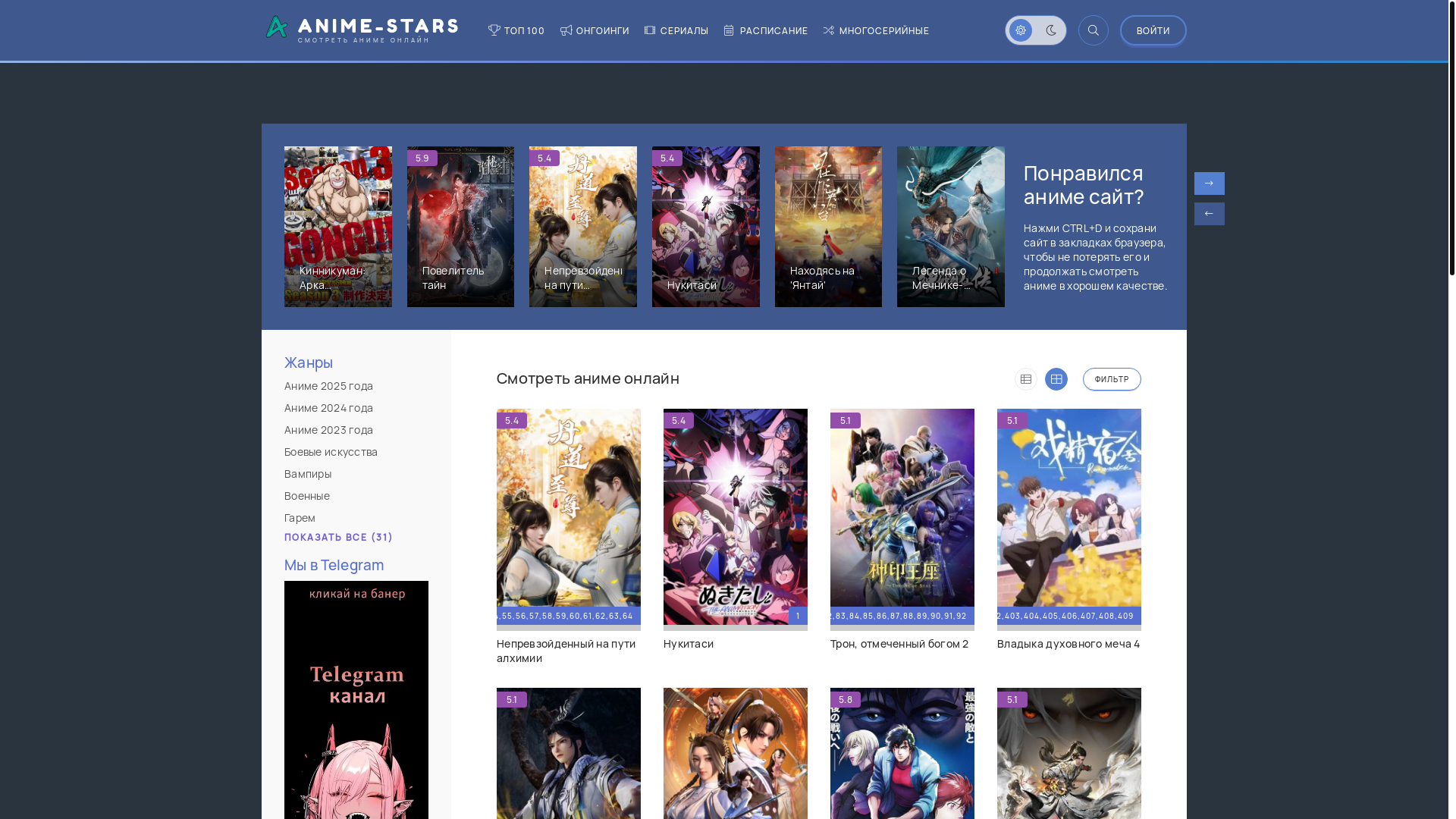Open genre Гарем

[x=300, y=518]
